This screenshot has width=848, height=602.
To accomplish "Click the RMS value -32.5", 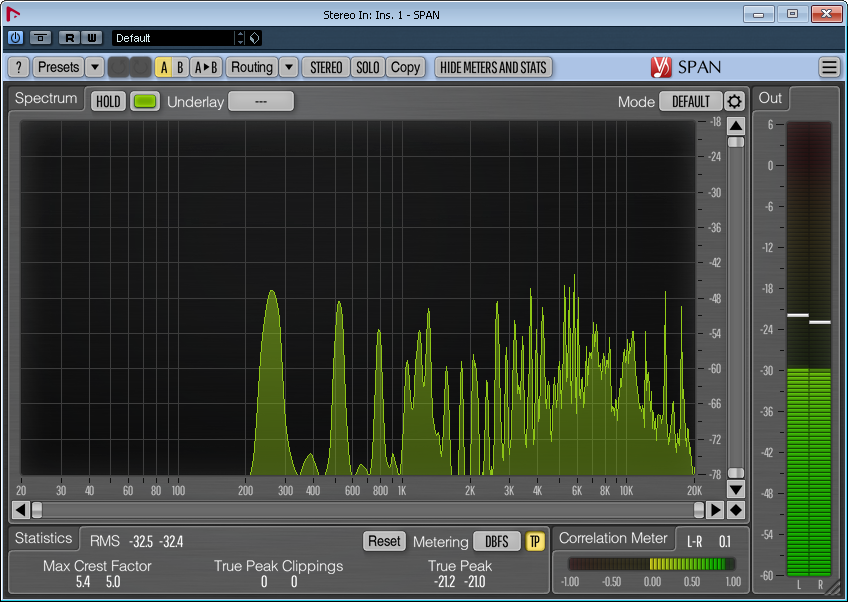I will (141, 541).
